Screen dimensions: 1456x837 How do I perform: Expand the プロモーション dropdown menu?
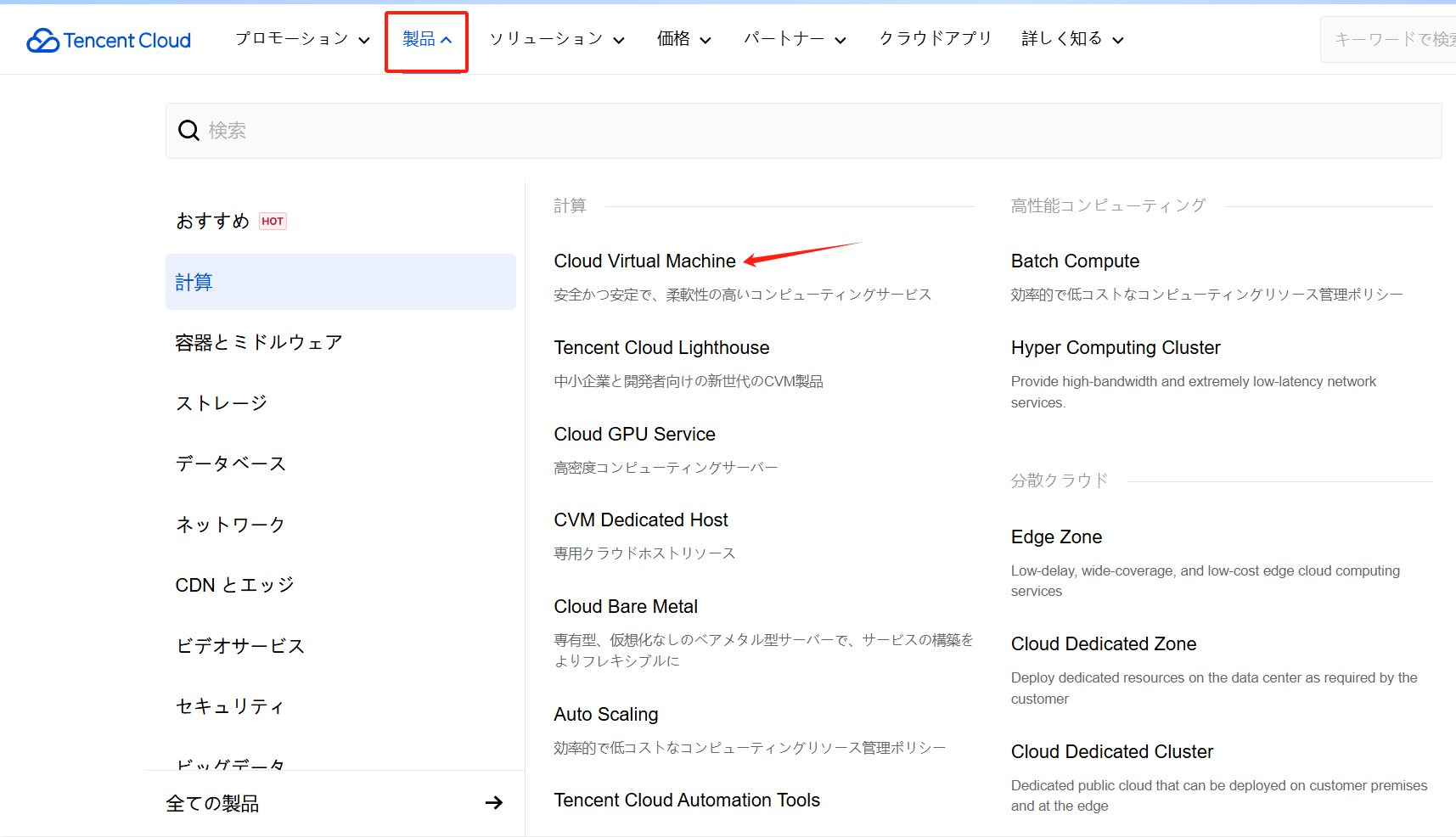click(x=302, y=39)
